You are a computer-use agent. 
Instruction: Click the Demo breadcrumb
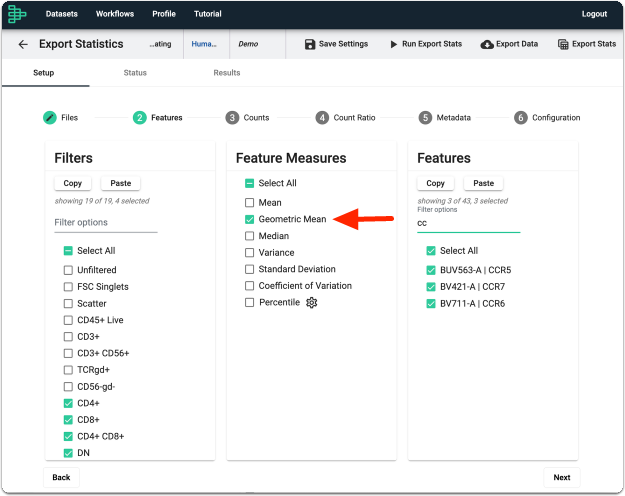tap(248, 44)
